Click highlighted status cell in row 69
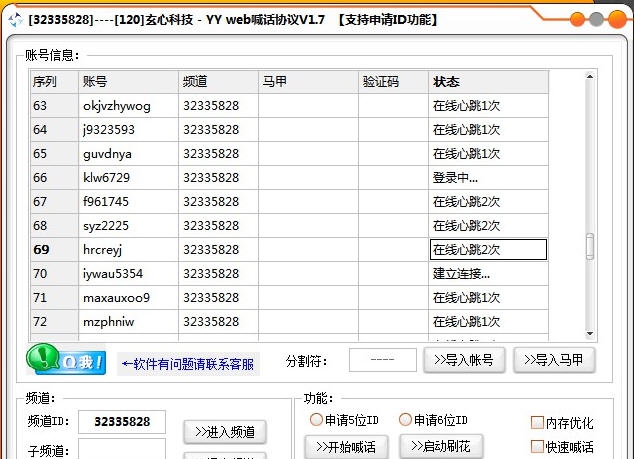The image size is (635, 459). (x=488, y=250)
